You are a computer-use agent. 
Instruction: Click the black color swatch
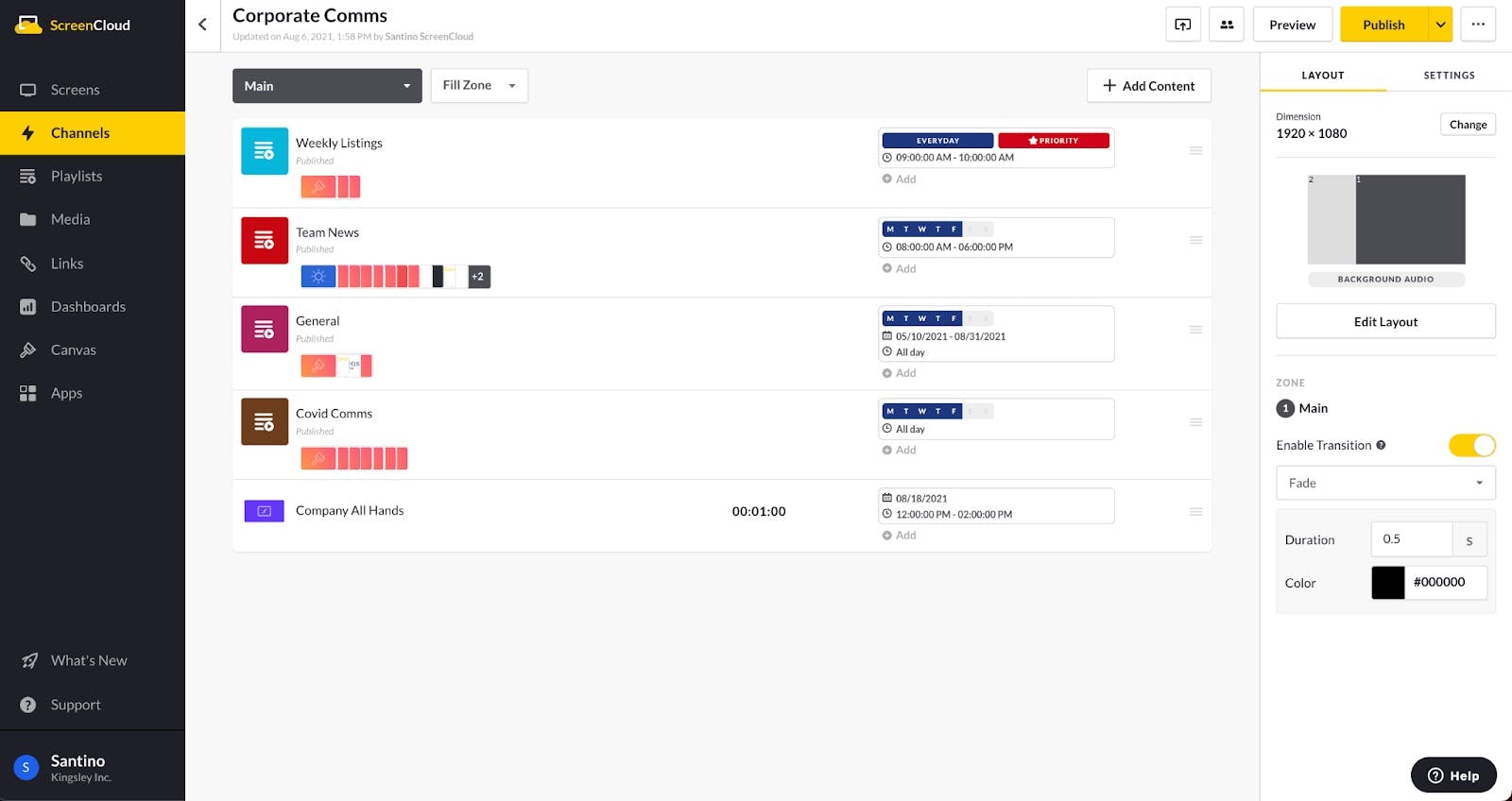pyautogui.click(x=1388, y=583)
